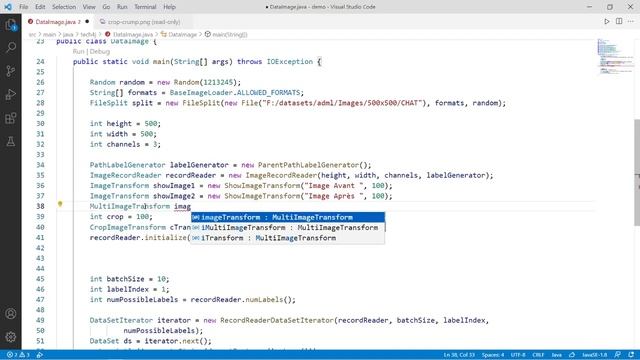Click JavaSE-1.8 runtime in status bar
Image resolution: width=640 pixels, height=360 pixels.
click(594, 355)
